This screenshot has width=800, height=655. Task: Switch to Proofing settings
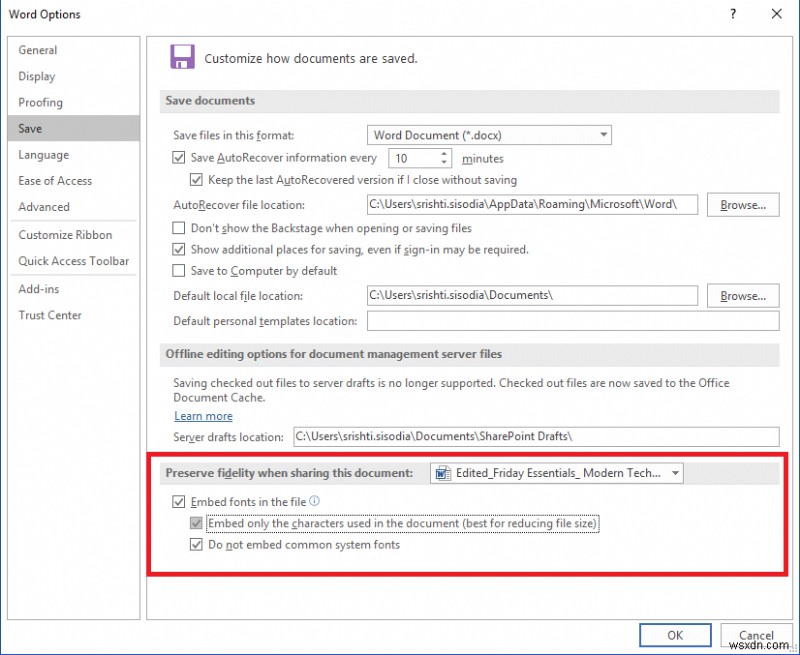(x=41, y=102)
